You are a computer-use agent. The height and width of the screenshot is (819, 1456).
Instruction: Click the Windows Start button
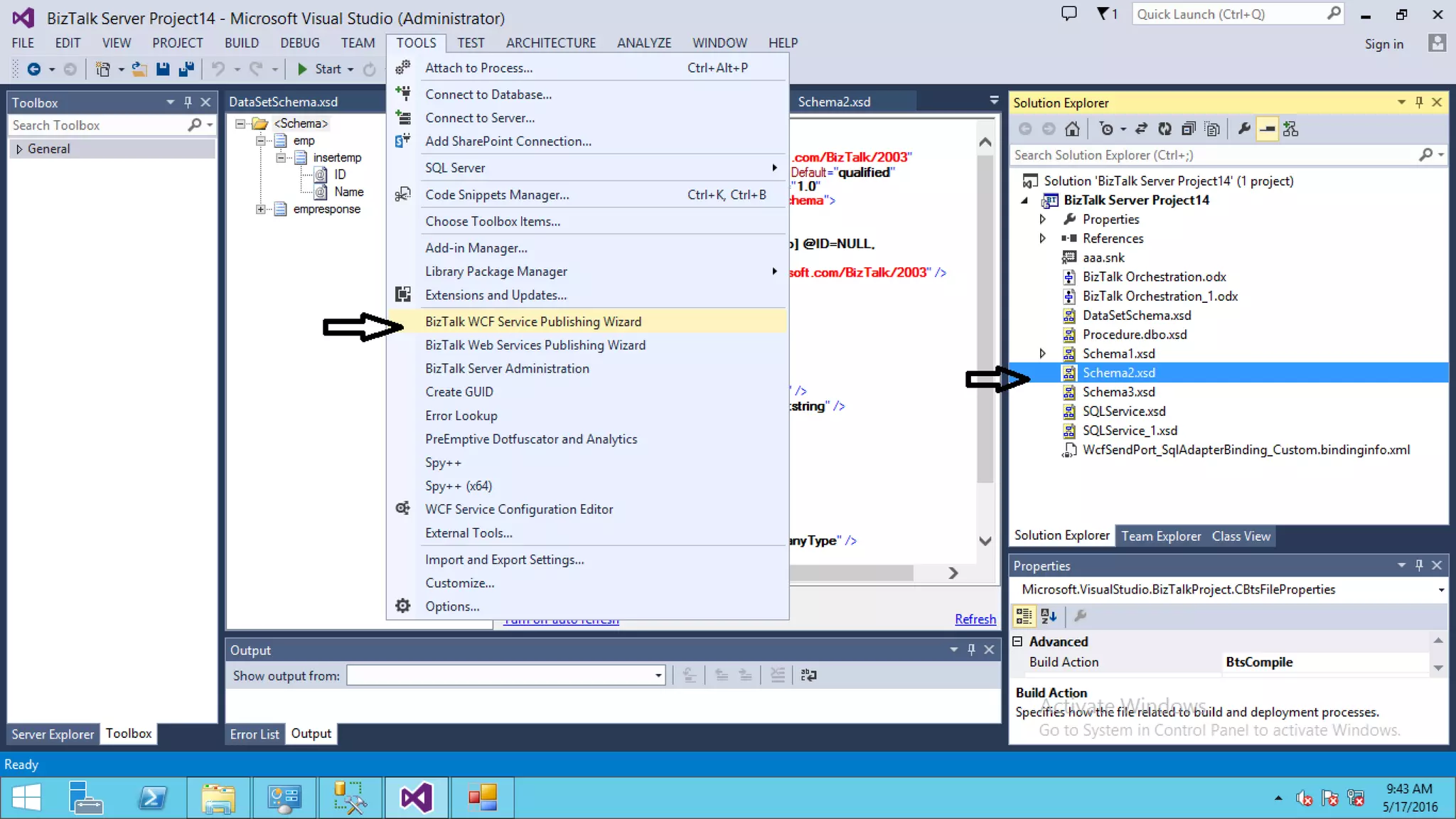27,798
